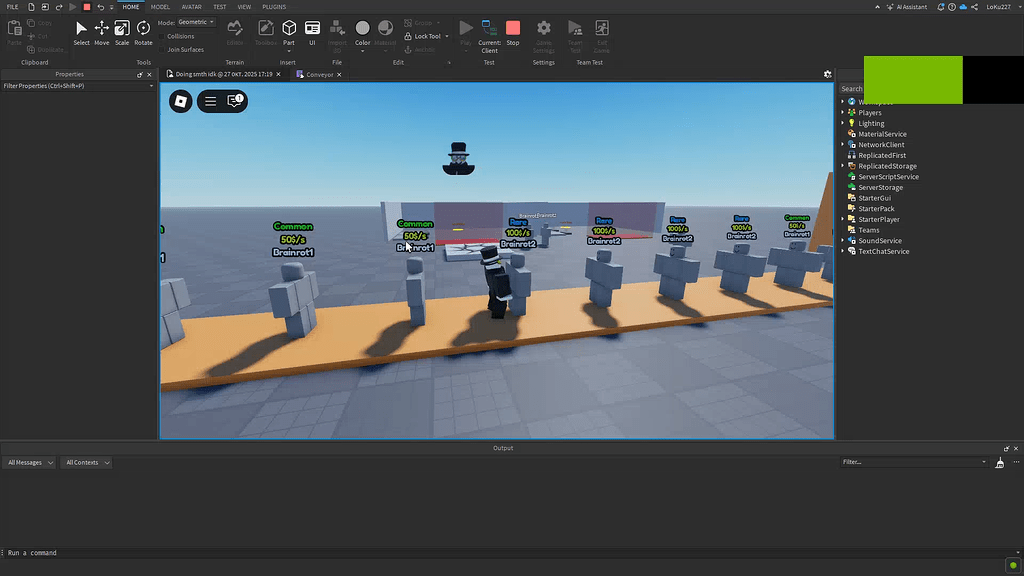Image resolution: width=1024 pixels, height=576 pixels.
Task: Insert a new Part
Action: 289,31
